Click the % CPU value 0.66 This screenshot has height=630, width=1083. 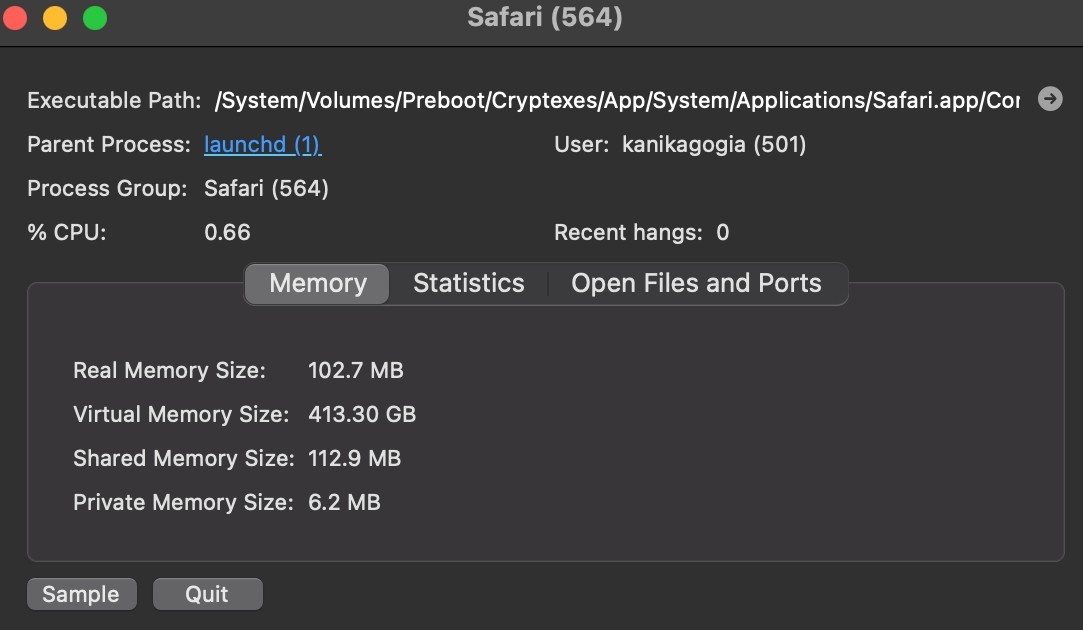(227, 233)
